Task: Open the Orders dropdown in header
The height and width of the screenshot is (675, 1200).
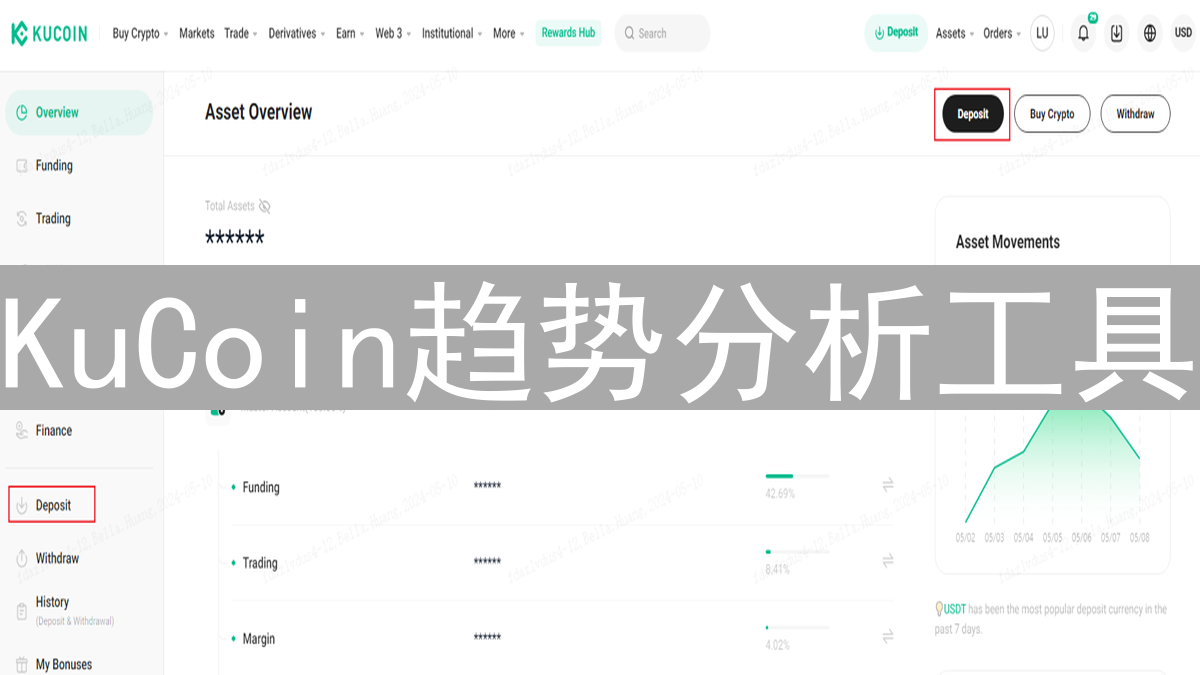Action: pyautogui.click(x=1002, y=33)
